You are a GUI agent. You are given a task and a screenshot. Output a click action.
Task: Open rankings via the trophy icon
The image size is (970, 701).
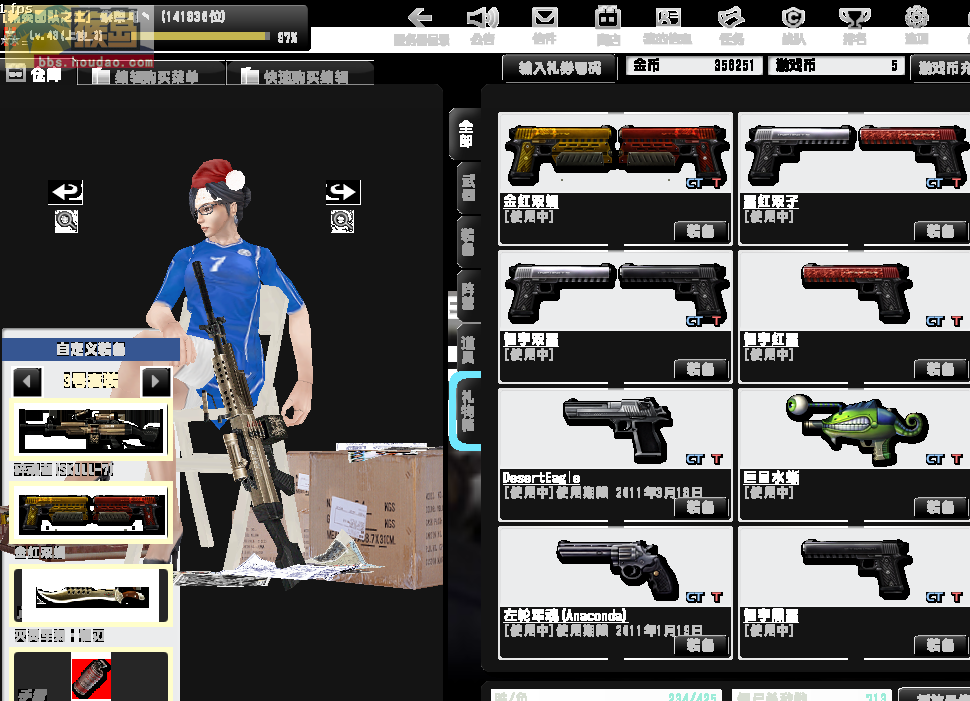pyautogui.click(x=854, y=18)
